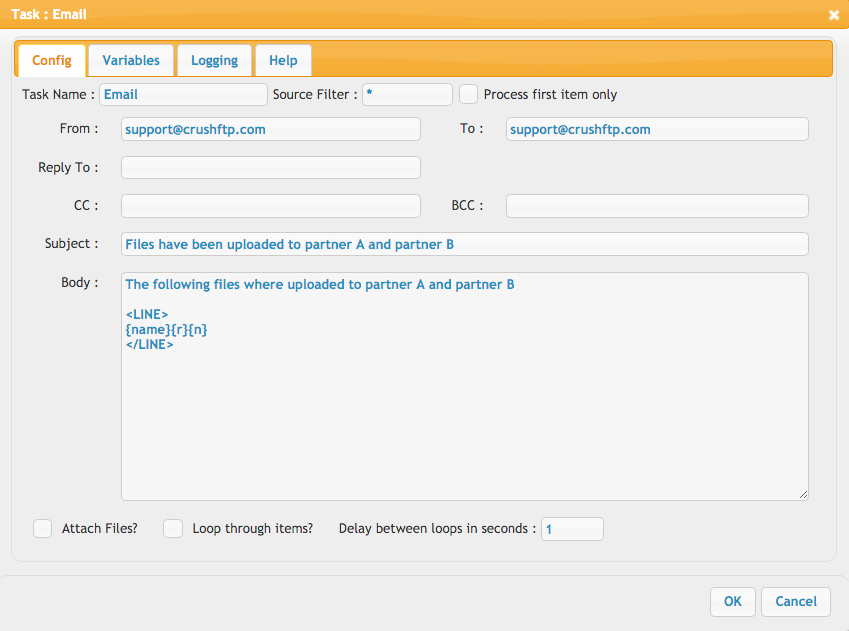Viewport: 849px width, 631px height.
Task: Close the Task Email dialog
Action: pyautogui.click(x=833, y=15)
